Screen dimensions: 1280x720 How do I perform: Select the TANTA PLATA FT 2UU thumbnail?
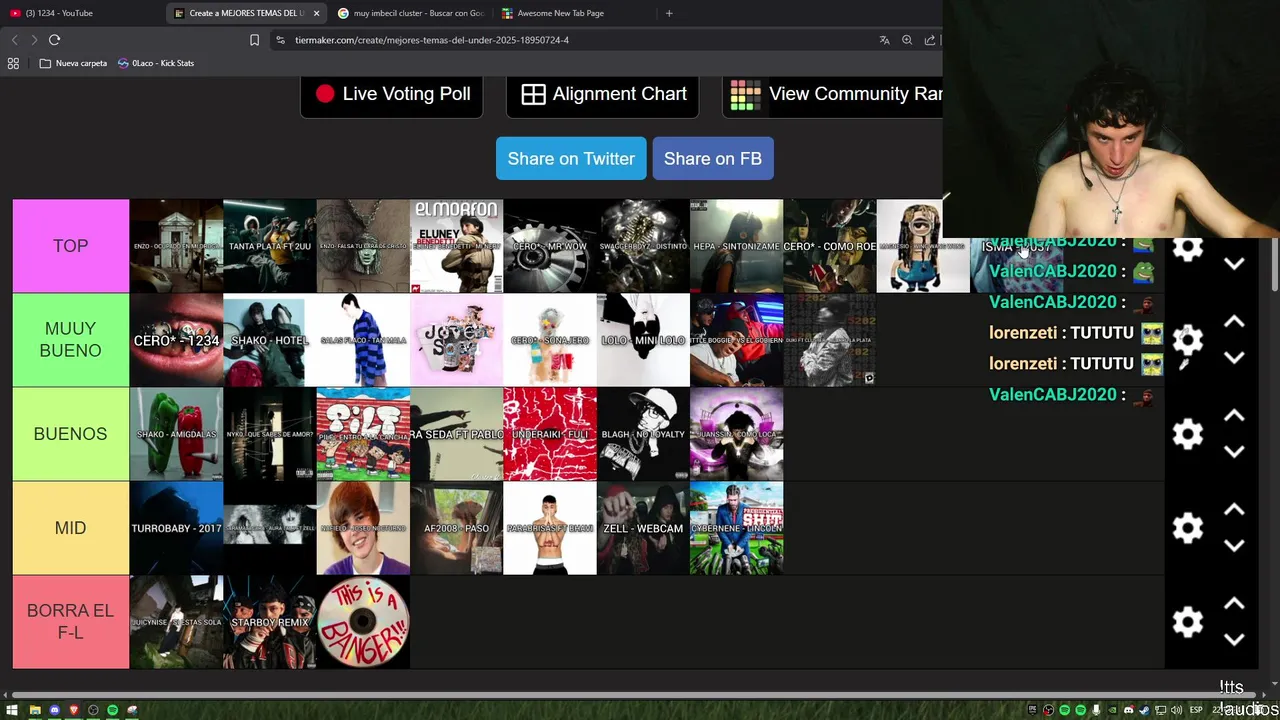tap(269, 246)
